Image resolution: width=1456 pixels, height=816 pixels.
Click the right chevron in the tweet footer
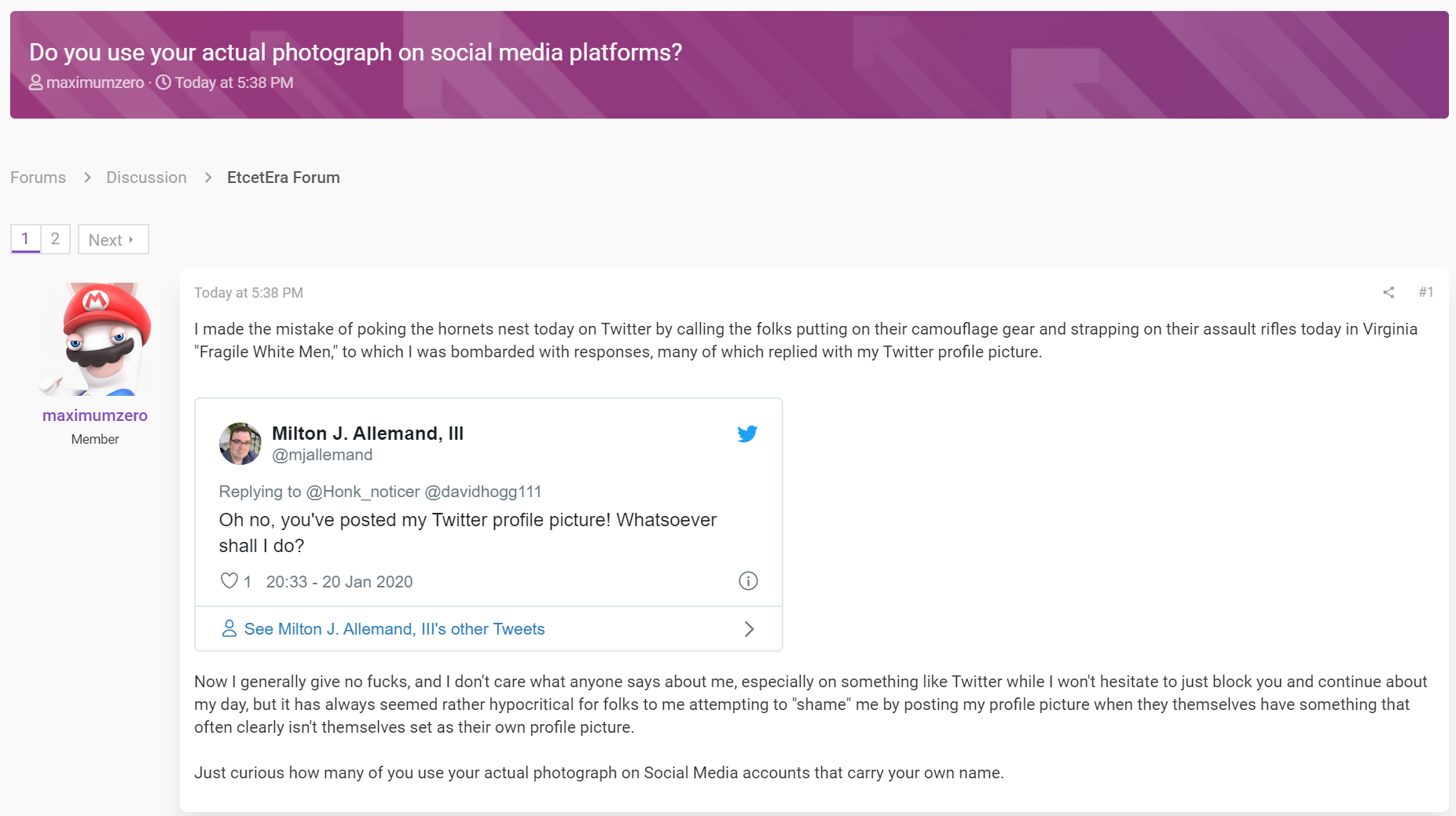749,629
